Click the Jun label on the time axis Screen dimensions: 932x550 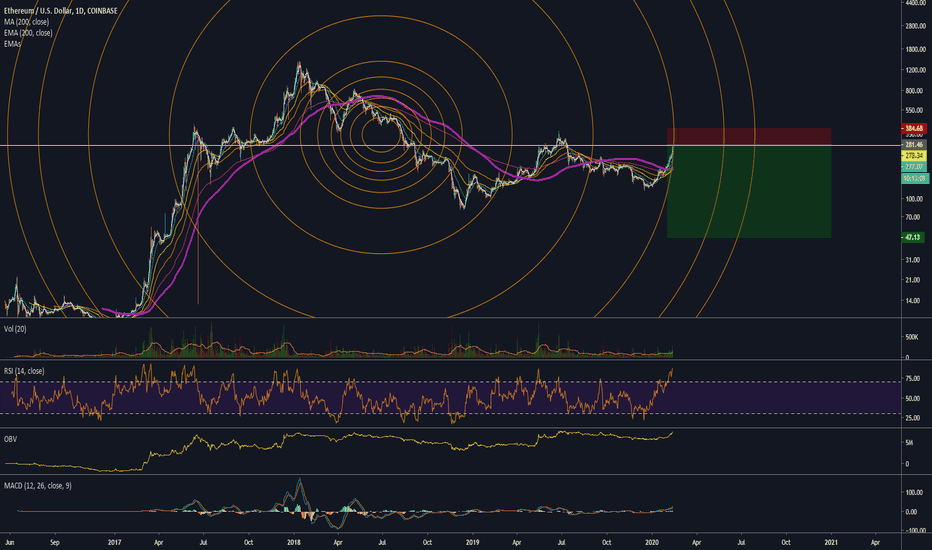10,542
